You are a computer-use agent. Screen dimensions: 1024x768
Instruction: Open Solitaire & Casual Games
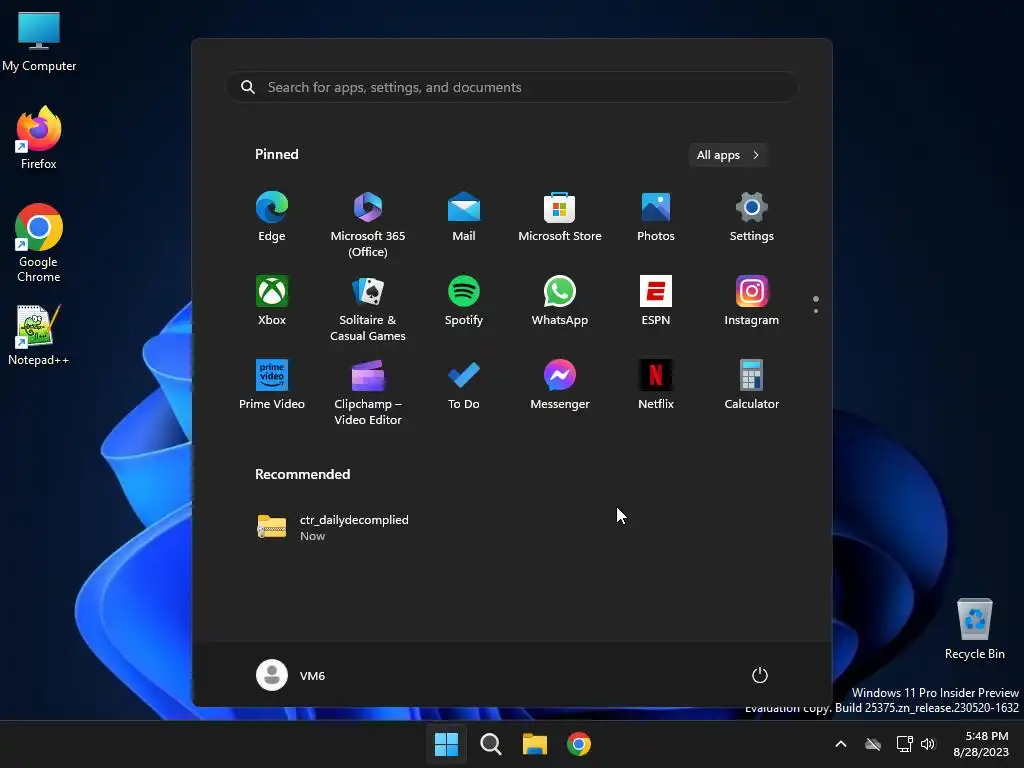click(x=368, y=308)
